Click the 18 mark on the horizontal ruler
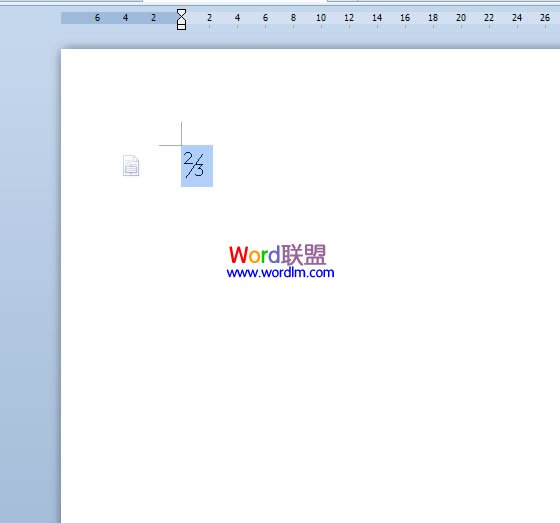This screenshot has width=560, height=523. coord(433,18)
